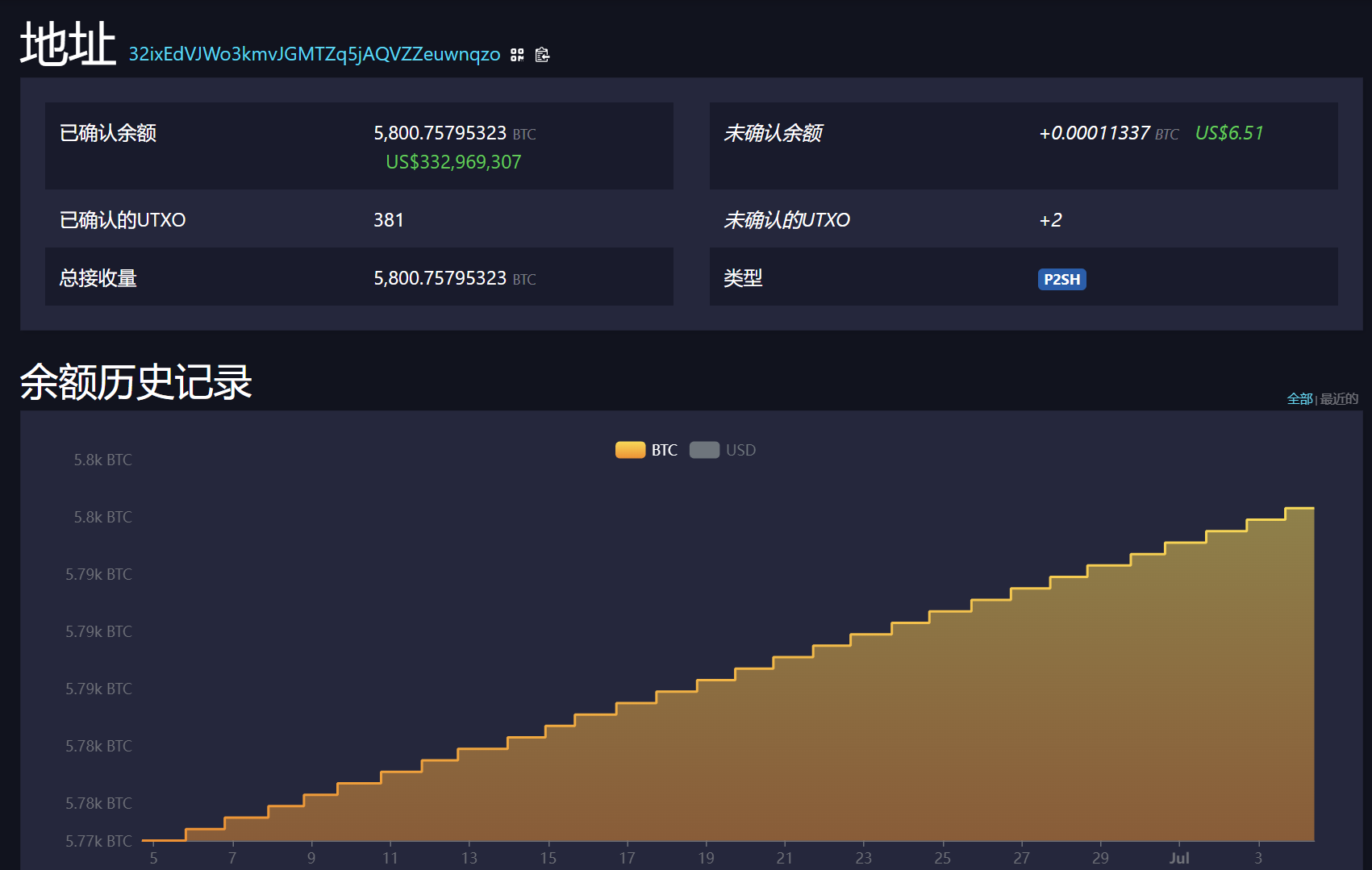
Task: Click the gray USD legend swatch
Action: coord(704,450)
